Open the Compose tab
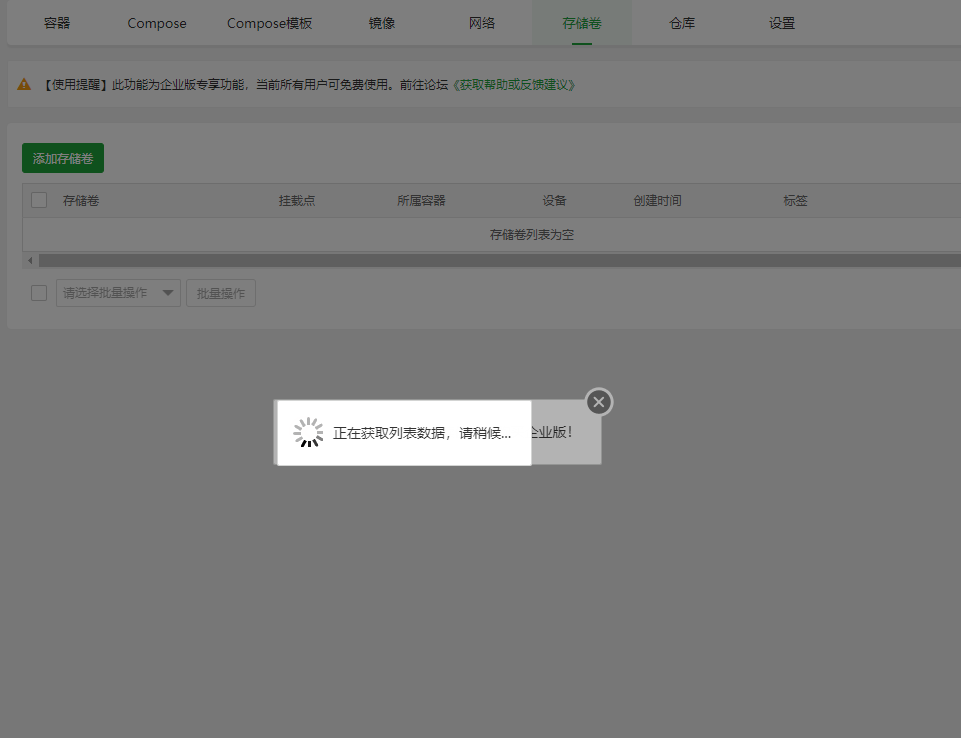This screenshot has width=961, height=738. coord(156,22)
